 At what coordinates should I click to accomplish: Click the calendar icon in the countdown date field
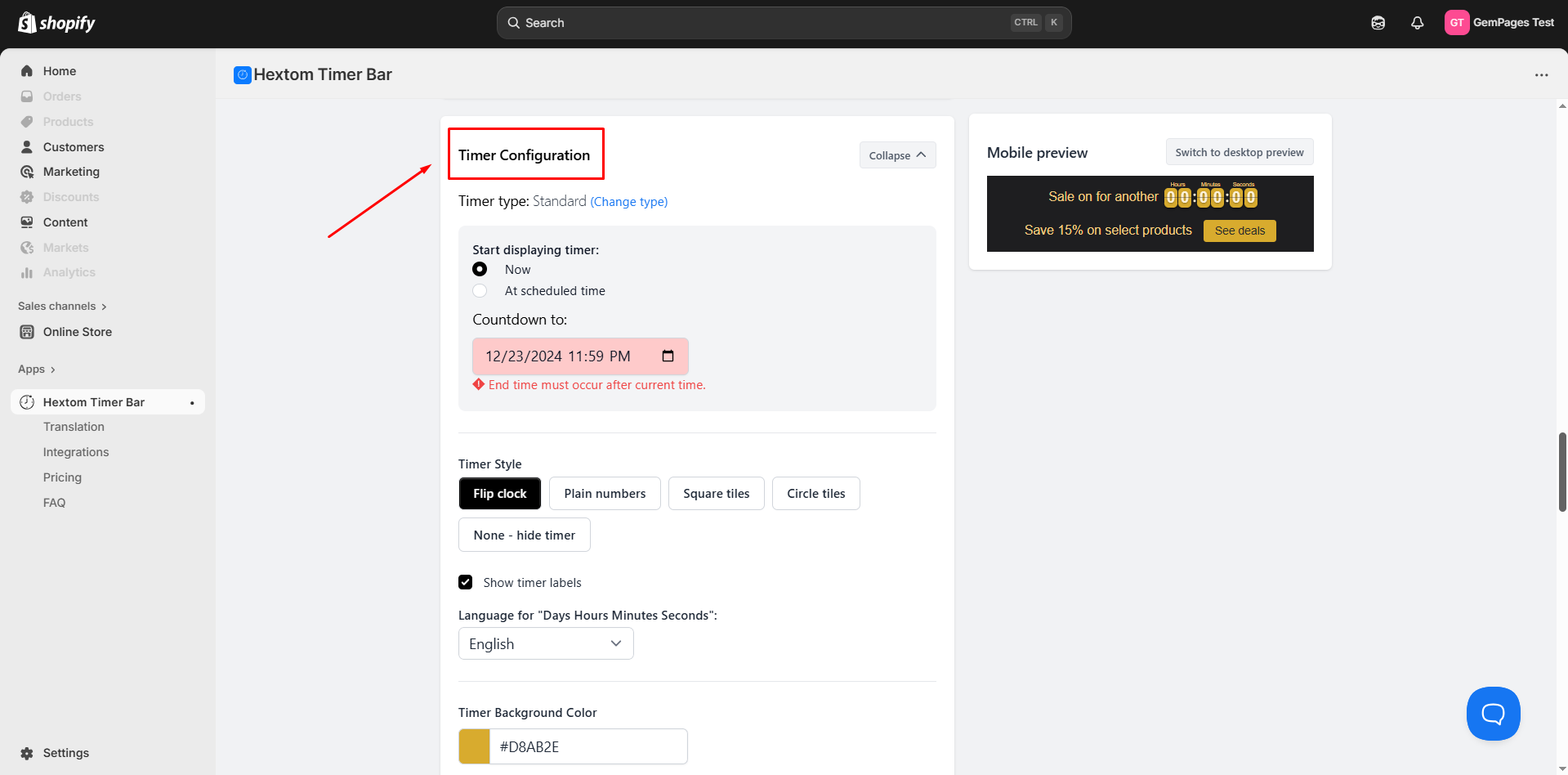tap(668, 356)
